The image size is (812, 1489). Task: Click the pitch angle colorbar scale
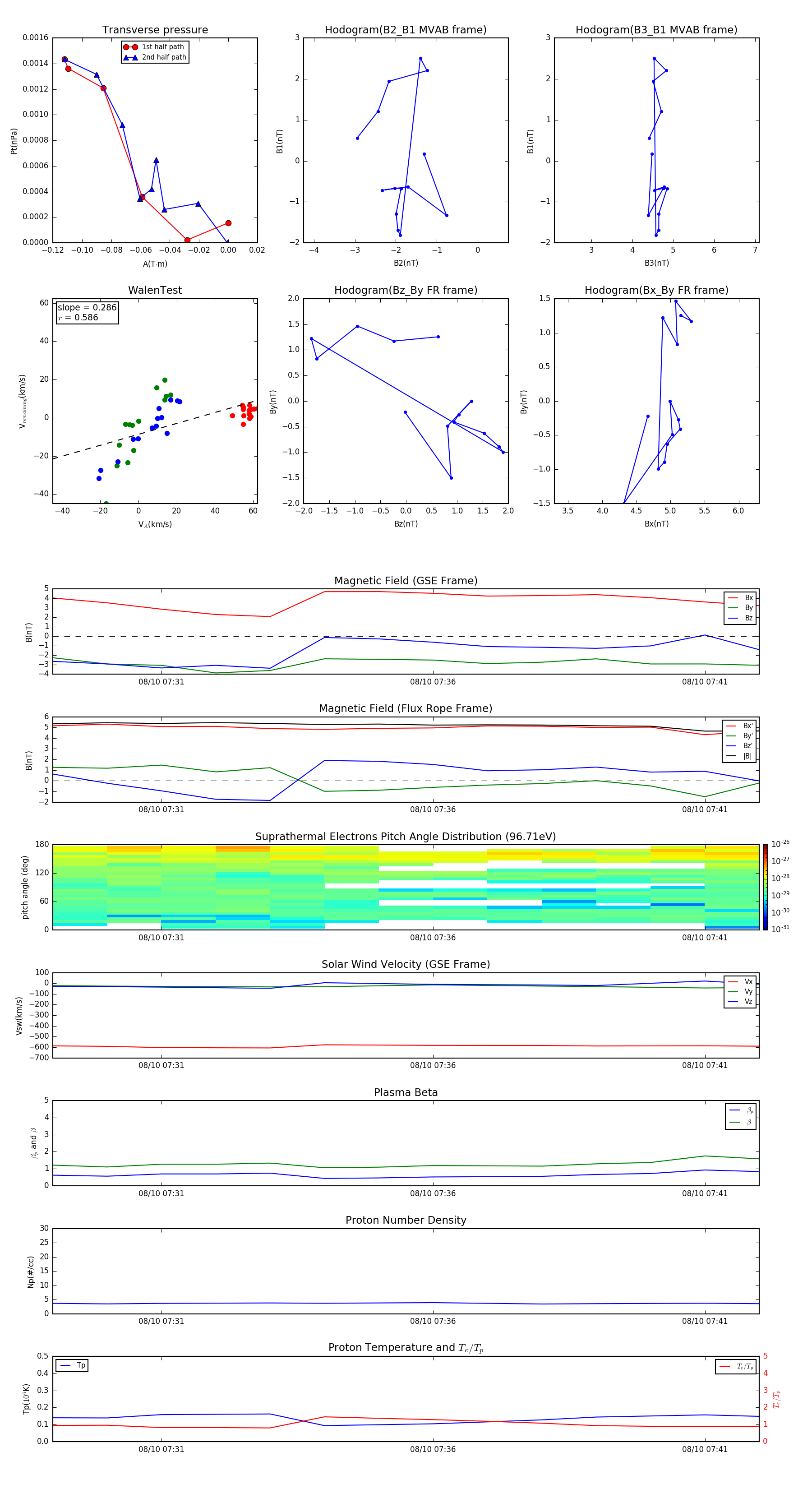(765, 887)
